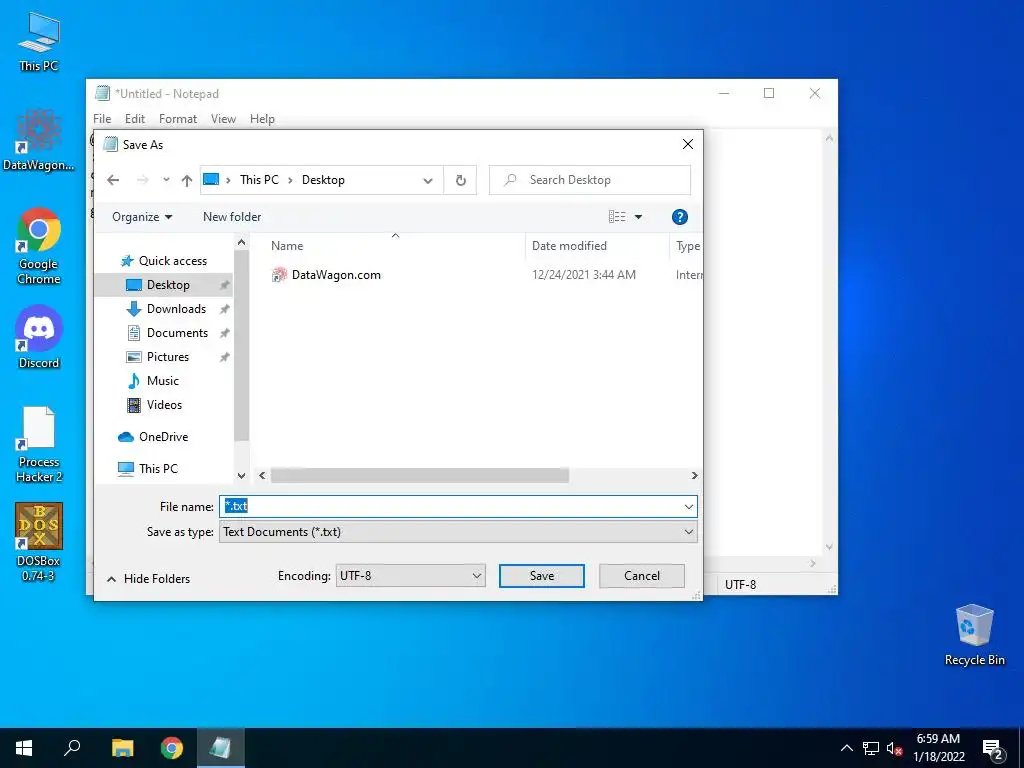This screenshot has width=1024, height=768.
Task: Open This PC desktop icon
Action: pos(39,42)
